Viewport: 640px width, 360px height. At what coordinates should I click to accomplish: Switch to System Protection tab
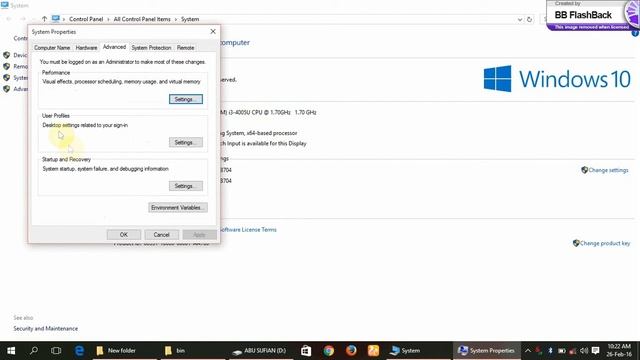point(151,48)
